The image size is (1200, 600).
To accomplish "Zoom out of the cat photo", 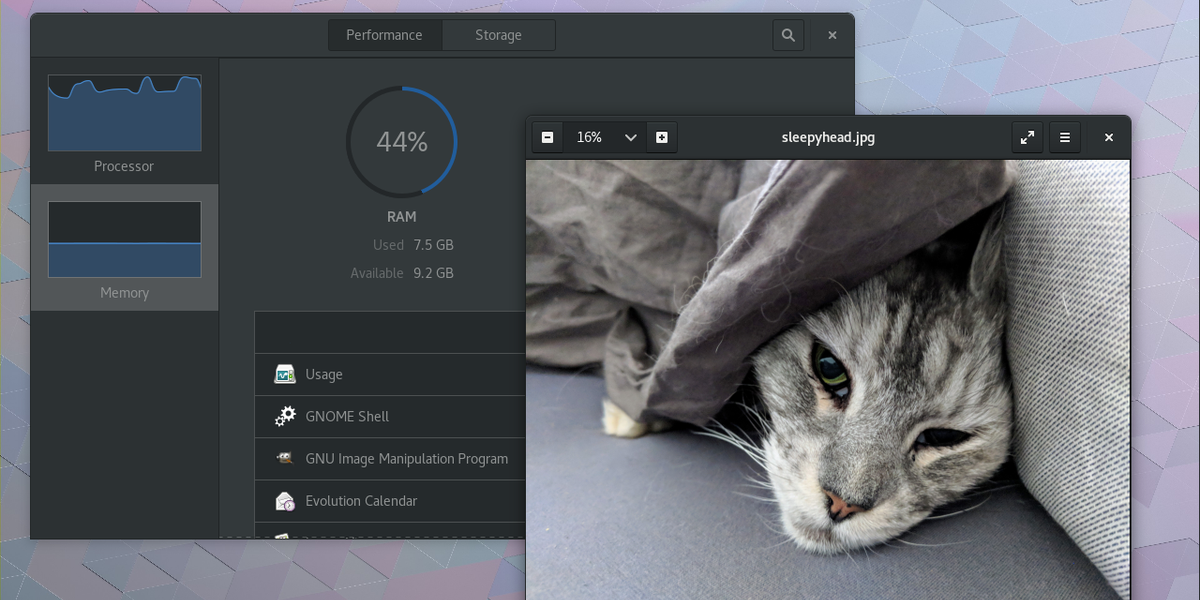I will click(547, 137).
